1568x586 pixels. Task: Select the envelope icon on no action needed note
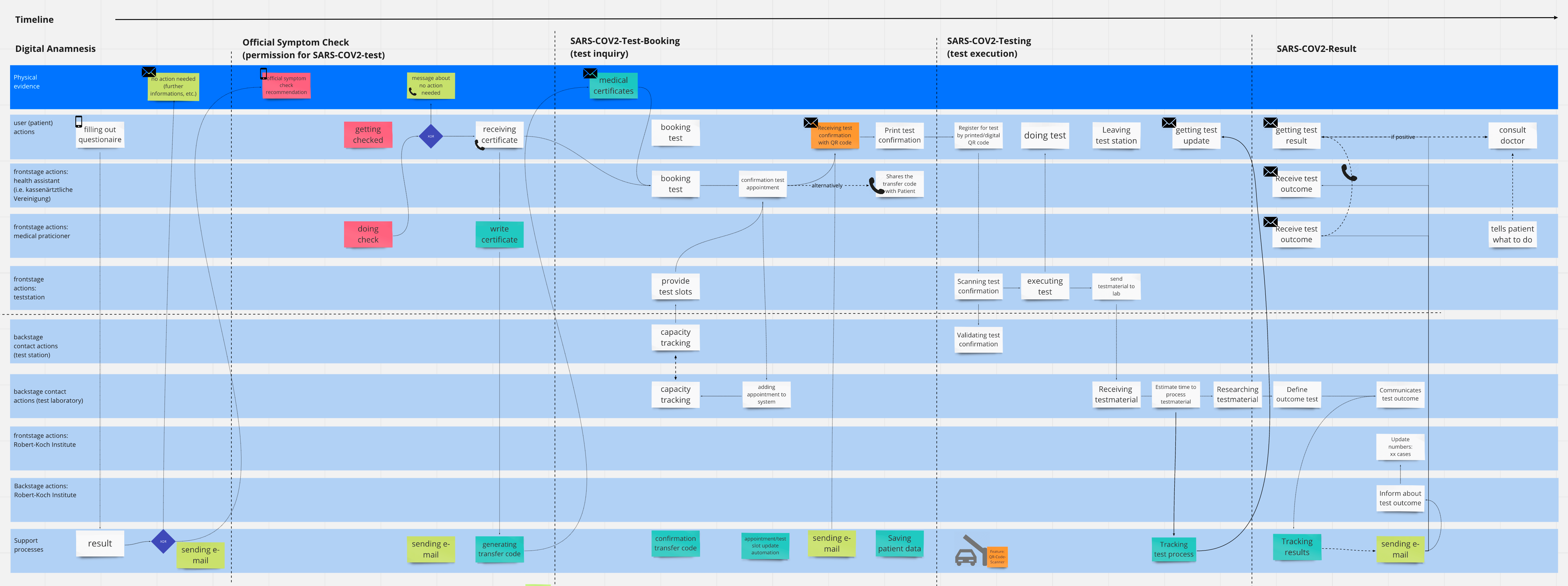click(x=149, y=72)
